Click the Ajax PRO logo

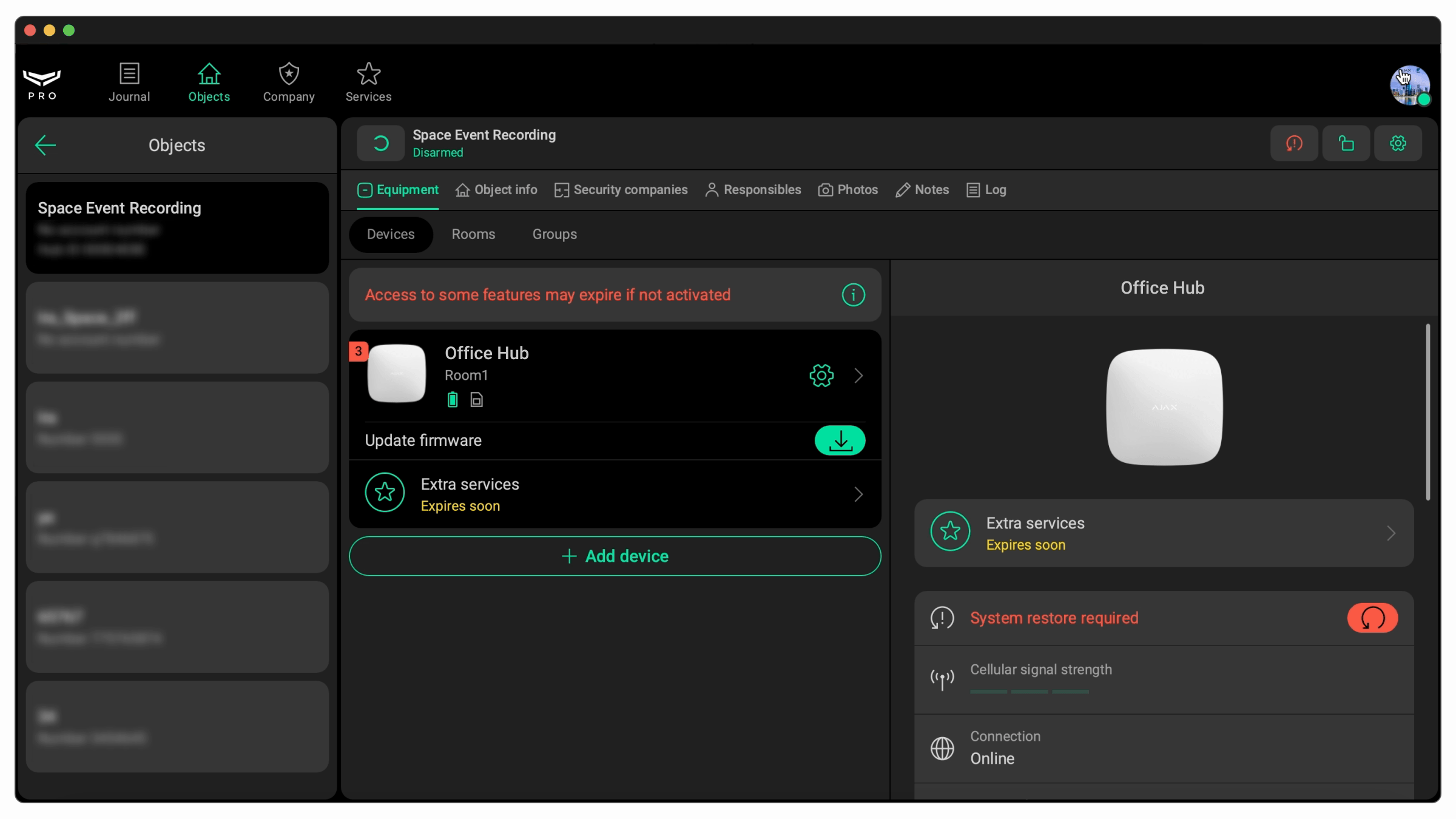coord(42,84)
